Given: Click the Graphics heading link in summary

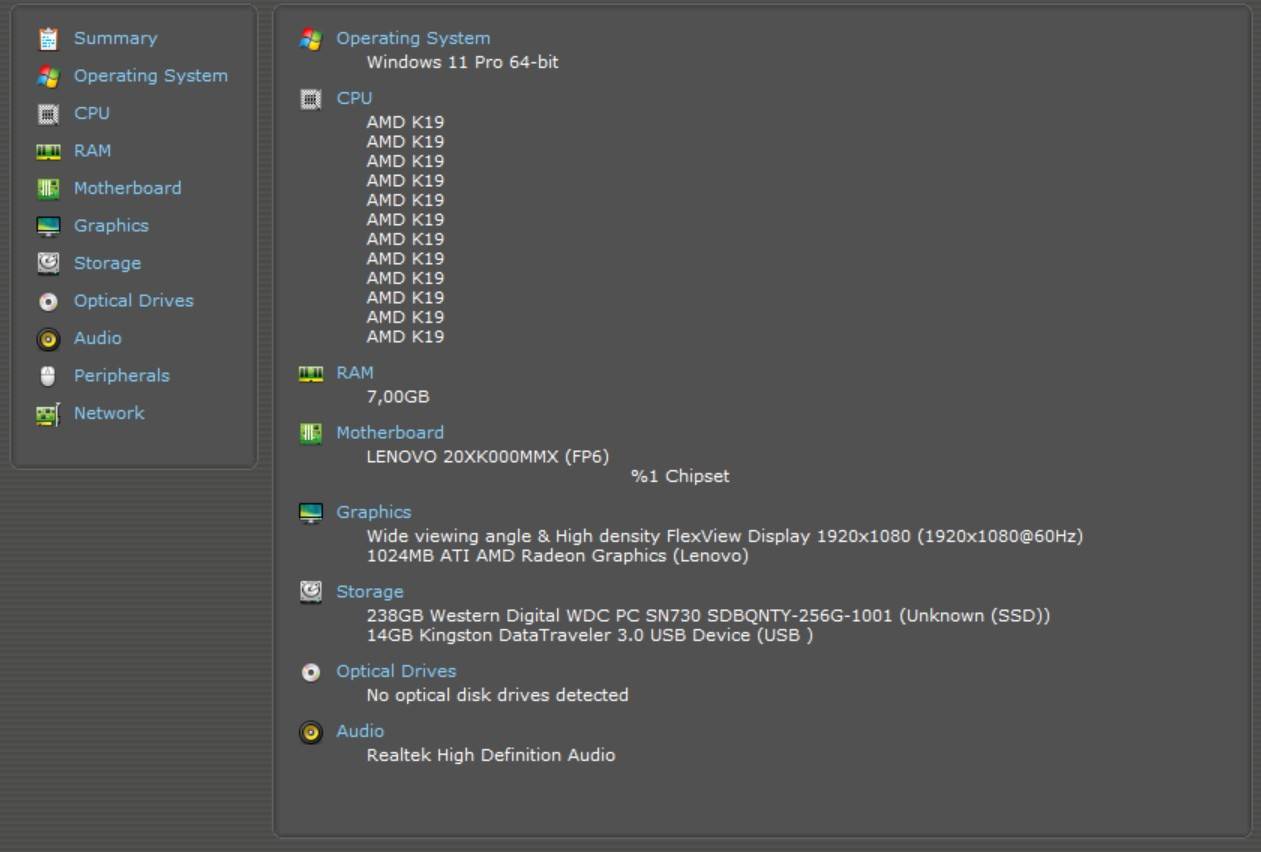Looking at the screenshot, I should click(x=373, y=512).
